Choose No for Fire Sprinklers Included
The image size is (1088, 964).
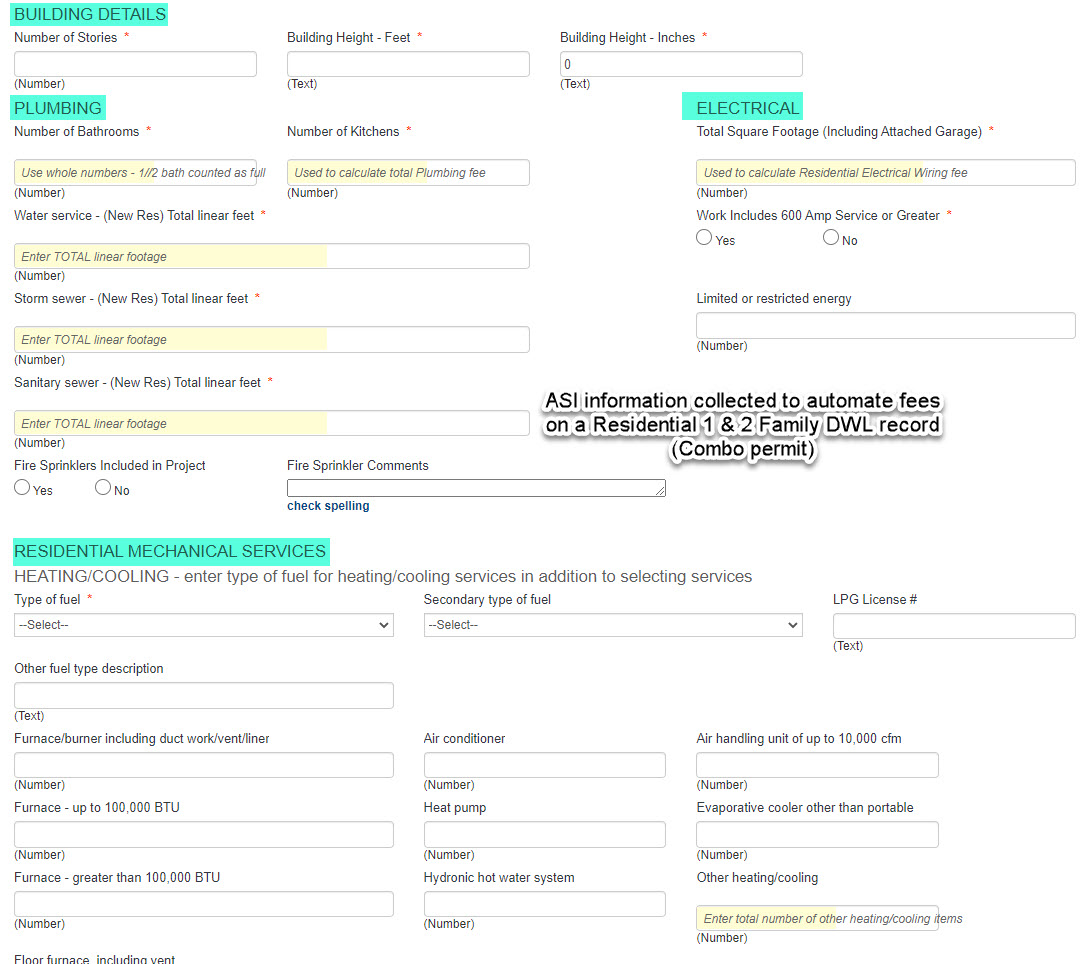(103, 488)
